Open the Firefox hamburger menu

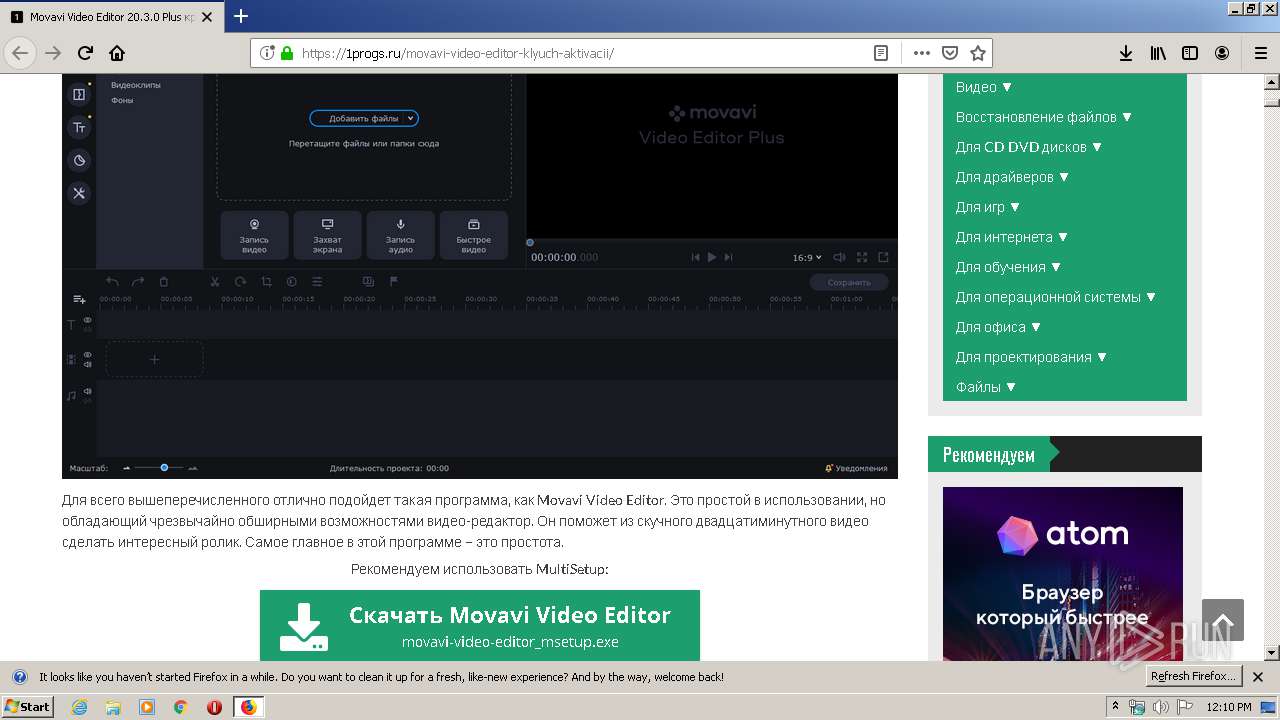point(1260,53)
